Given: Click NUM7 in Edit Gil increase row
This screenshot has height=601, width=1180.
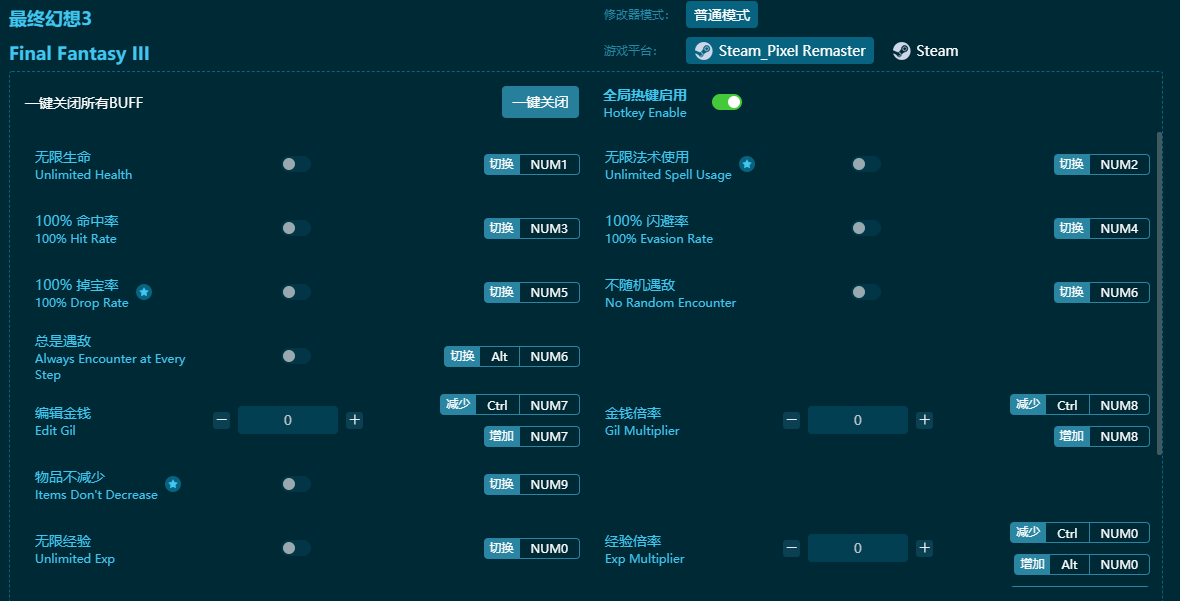Looking at the screenshot, I should pyautogui.click(x=549, y=436).
